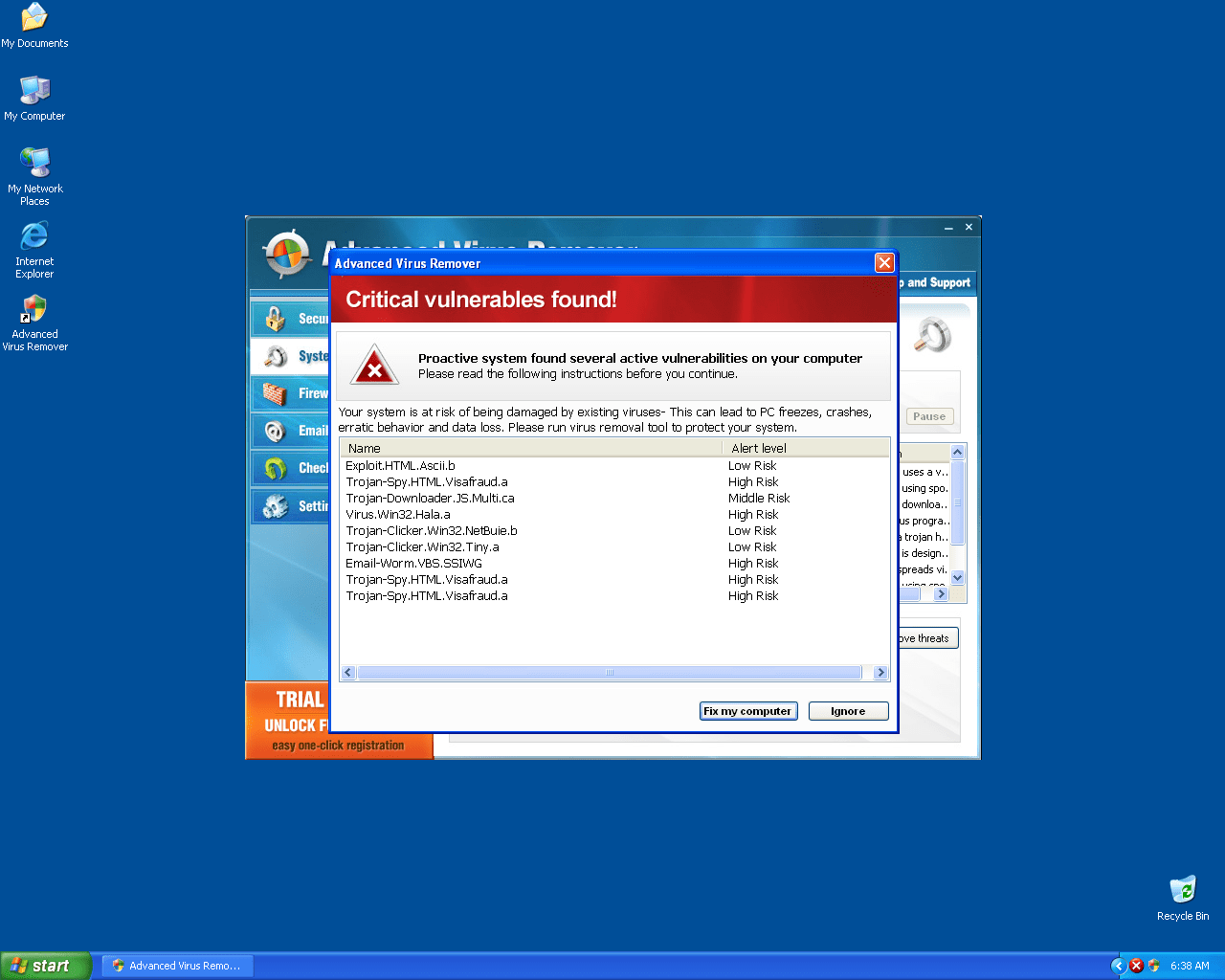1225x980 pixels.
Task: Click Advanced Virus Remover taskbar button
Action: 177,966
